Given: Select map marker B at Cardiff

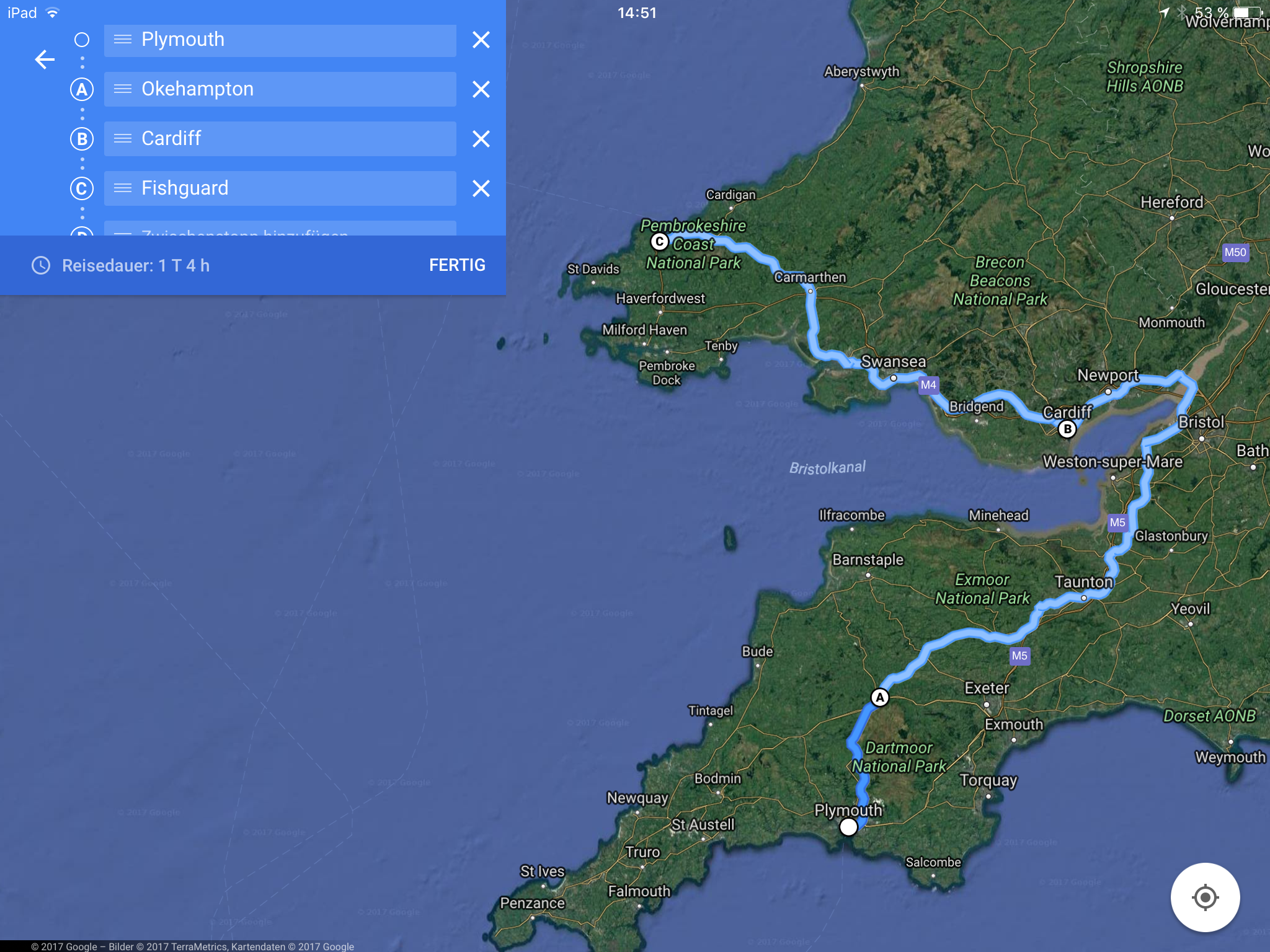Looking at the screenshot, I should coord(1067,429).
